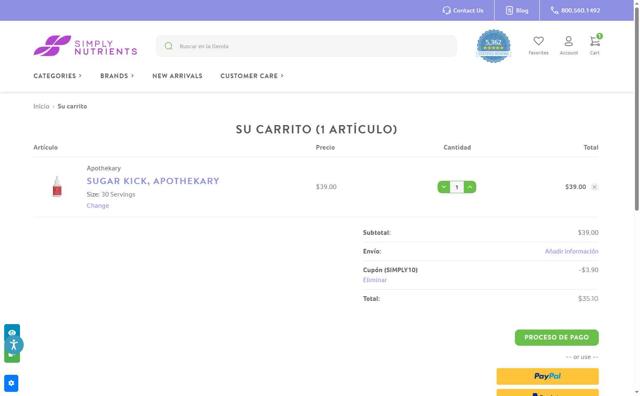Click the Su carrito breadcrumb
This screenshot has height=396, width=640.
[72, 106]
